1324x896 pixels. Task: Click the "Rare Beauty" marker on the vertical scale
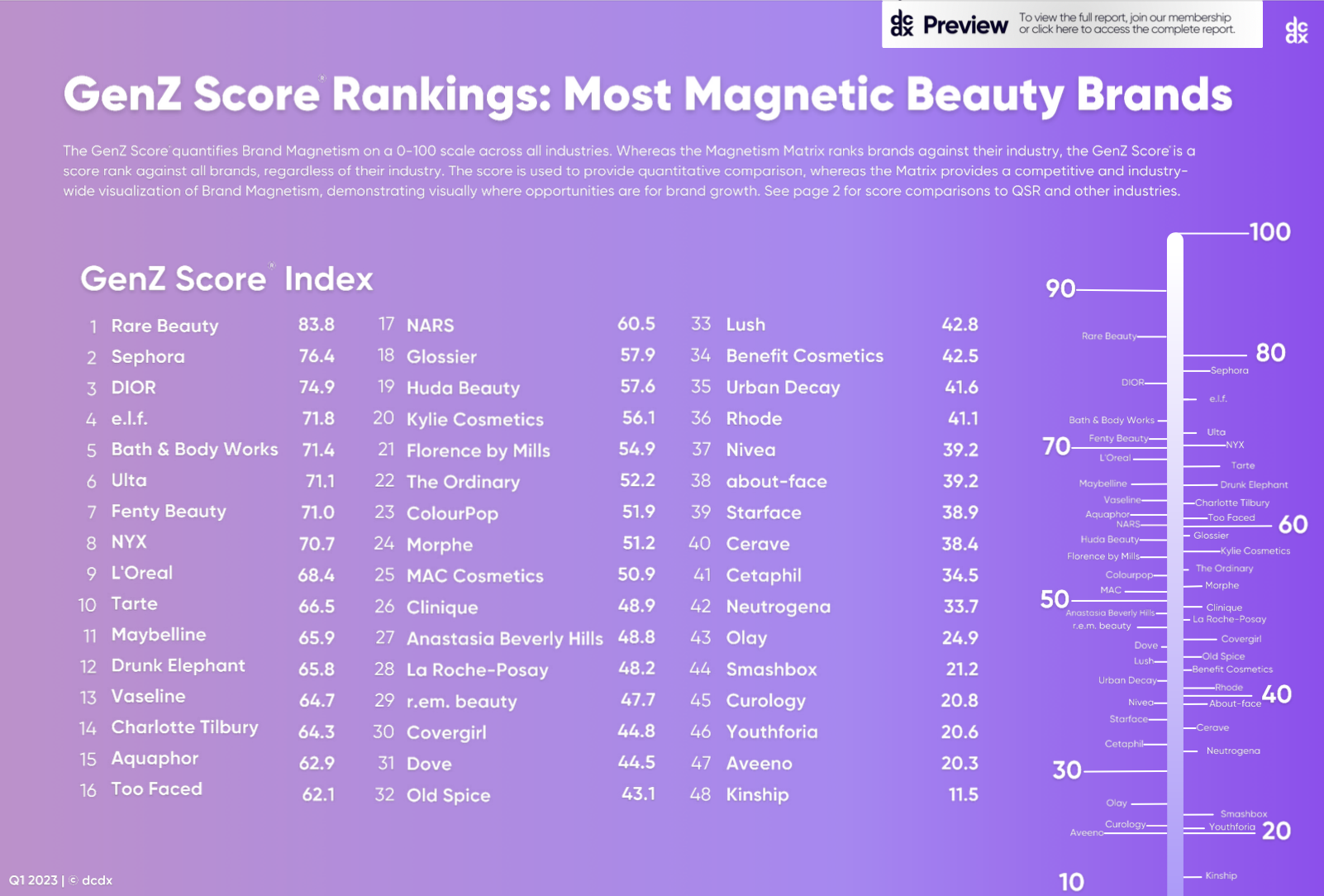1109,336
